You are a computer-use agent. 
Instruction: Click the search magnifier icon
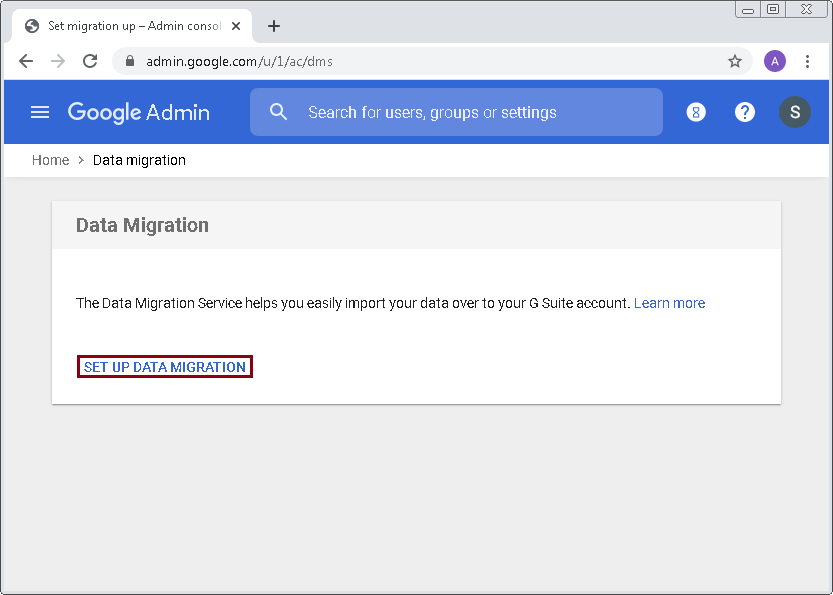[278, 112]
